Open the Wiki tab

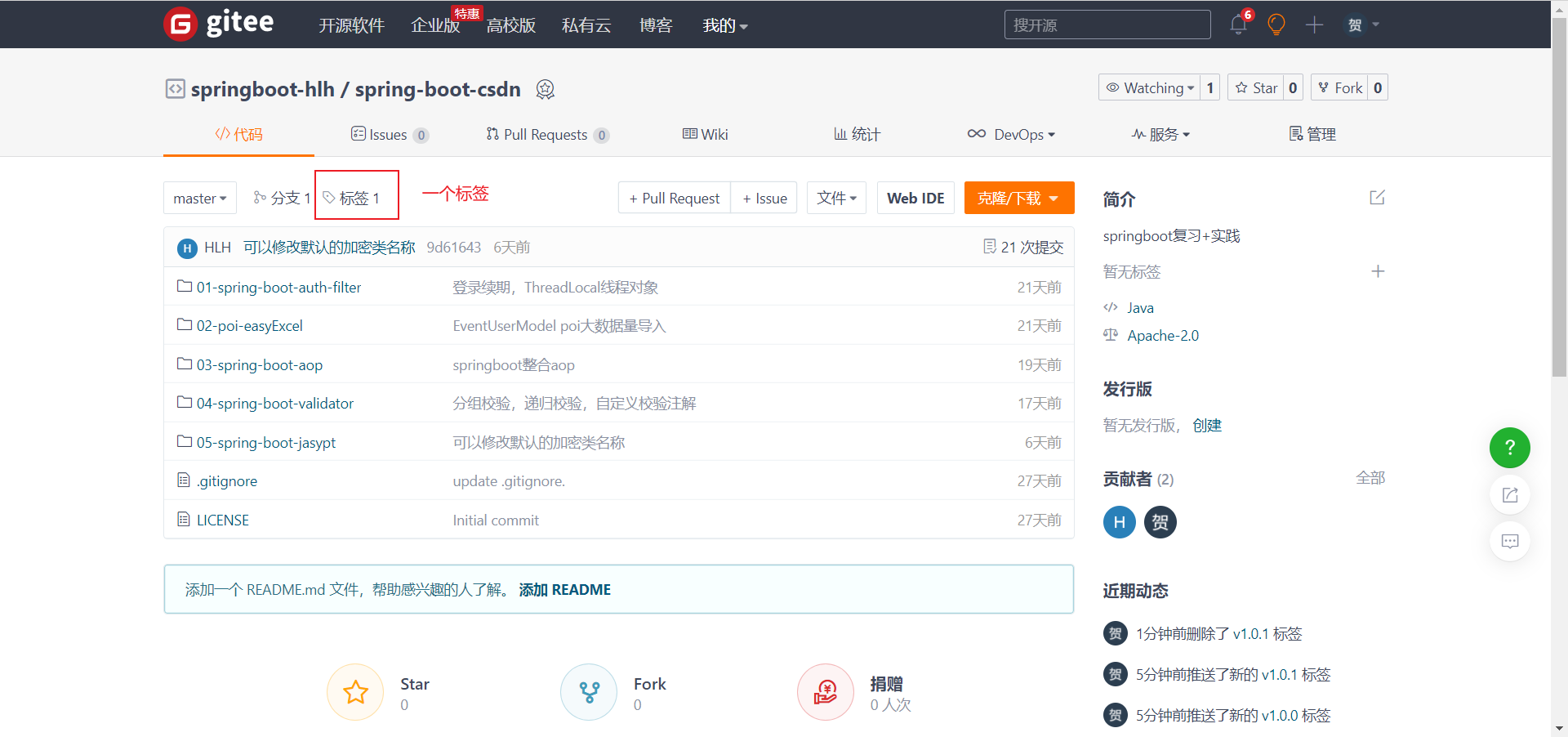click(705, 135)
